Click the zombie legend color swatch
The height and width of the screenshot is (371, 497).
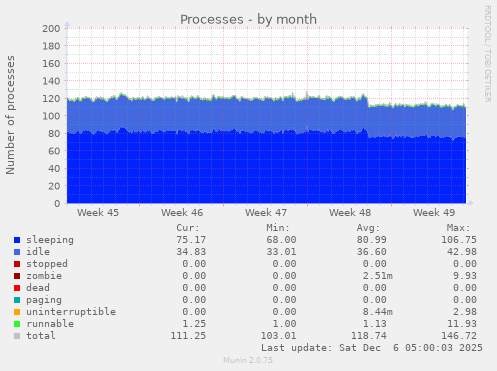(x=17, y=276)
